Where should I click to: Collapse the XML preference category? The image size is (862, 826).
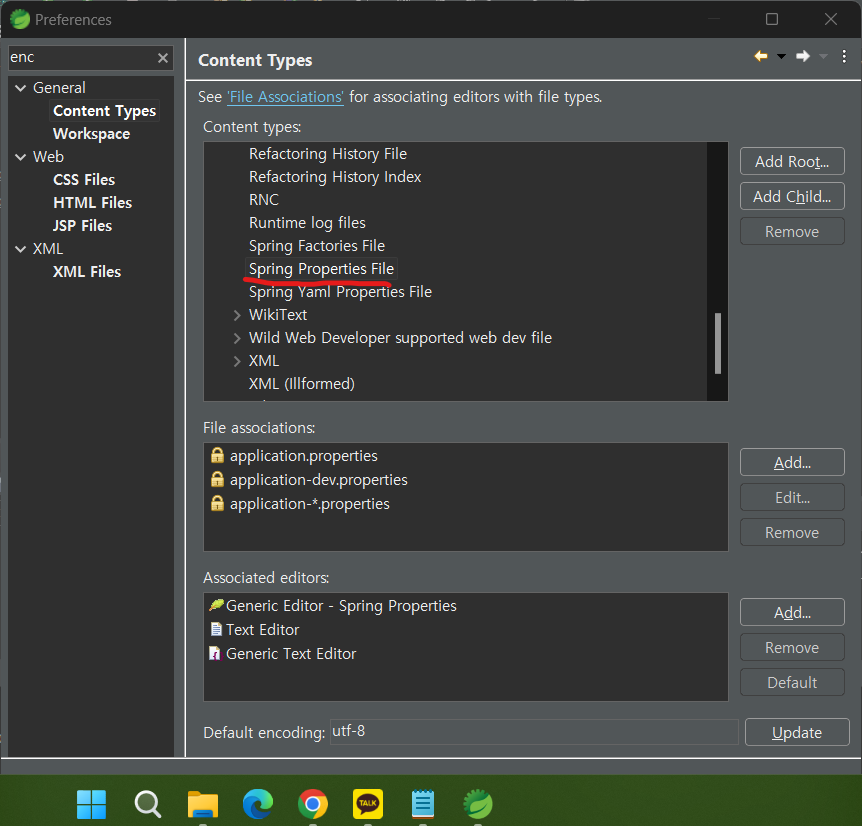[x=20, y=249]
